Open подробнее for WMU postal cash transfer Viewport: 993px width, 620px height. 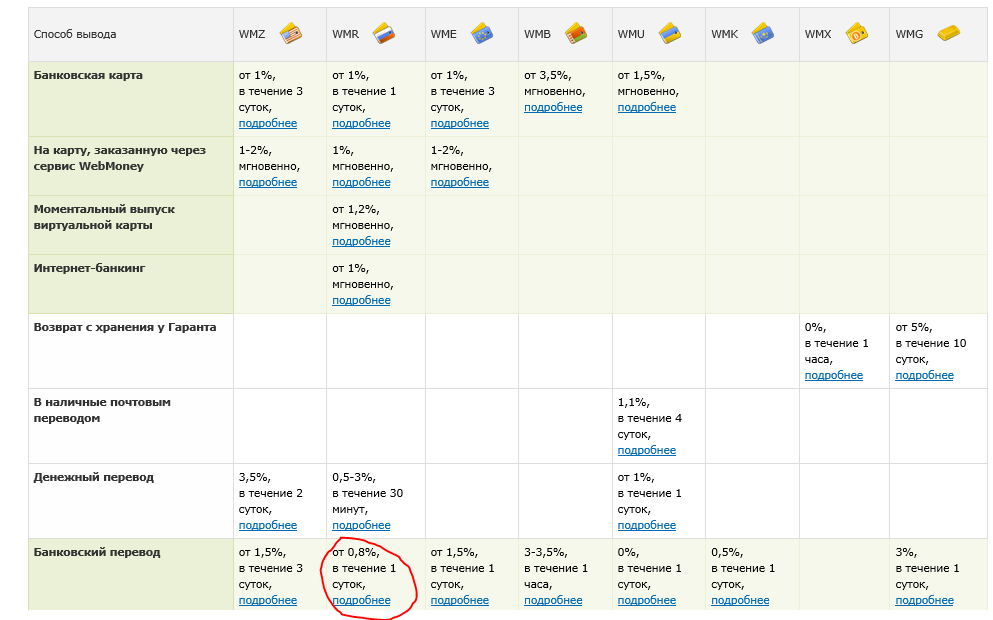point(646,450)
